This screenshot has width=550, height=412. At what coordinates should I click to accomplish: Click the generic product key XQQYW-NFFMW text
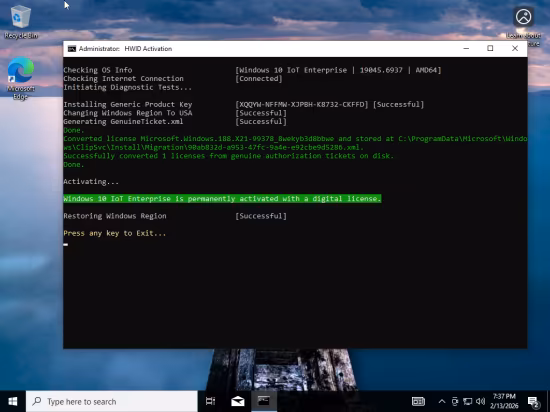coord(302,104)
